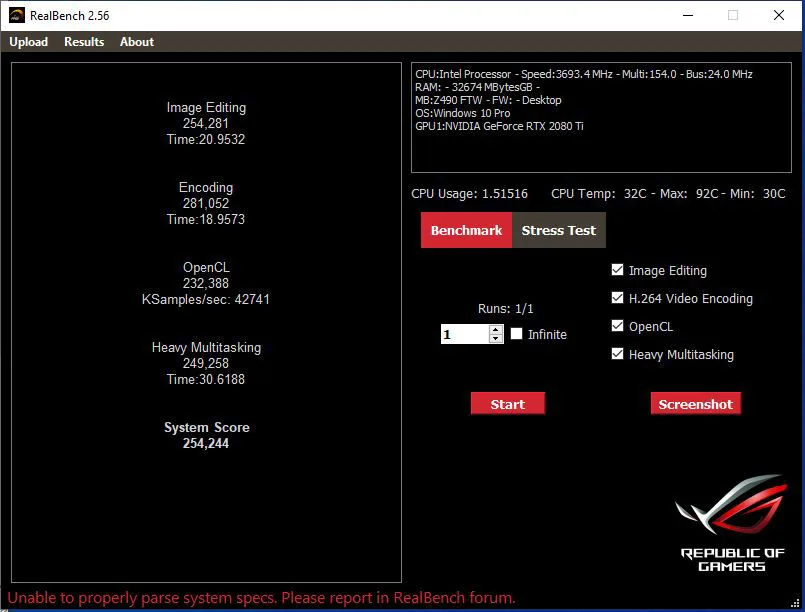Select the Image Editing score 254,281

coord(206,123)
